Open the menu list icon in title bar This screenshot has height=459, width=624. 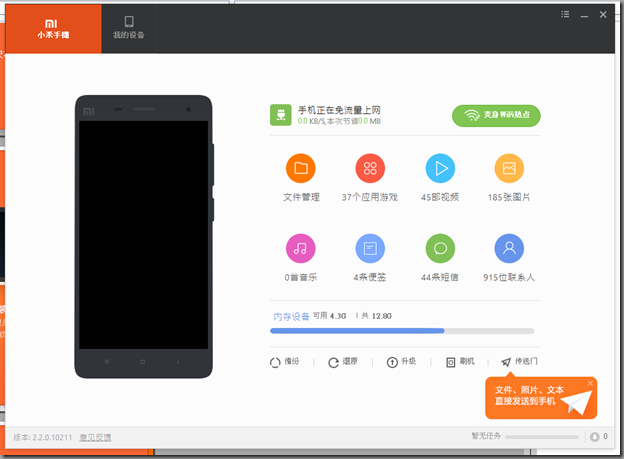(565, 15)
